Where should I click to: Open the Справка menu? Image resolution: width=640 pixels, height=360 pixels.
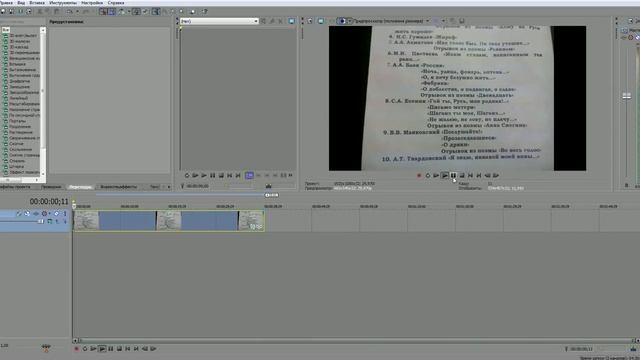(116, 3)
